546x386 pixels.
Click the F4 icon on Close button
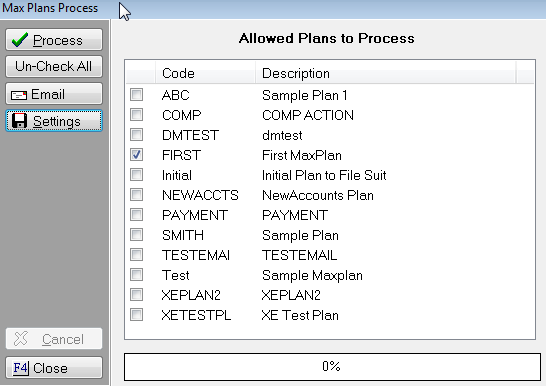[21, 368]
